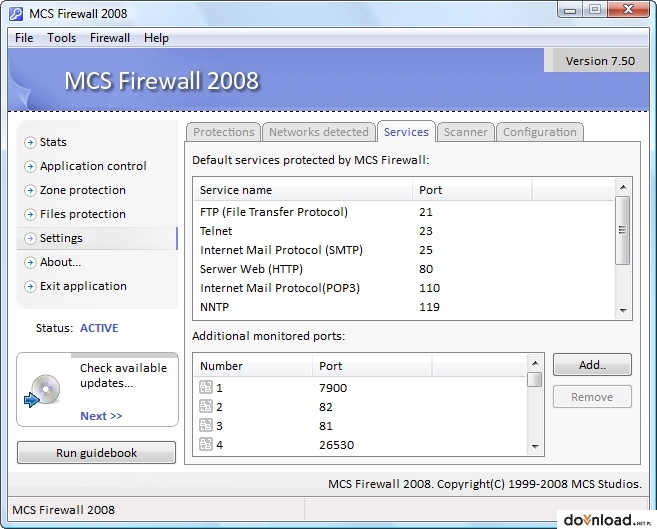Click the port icon in row 4
This screenshot has width=657, height=529.
coord(206,444)
